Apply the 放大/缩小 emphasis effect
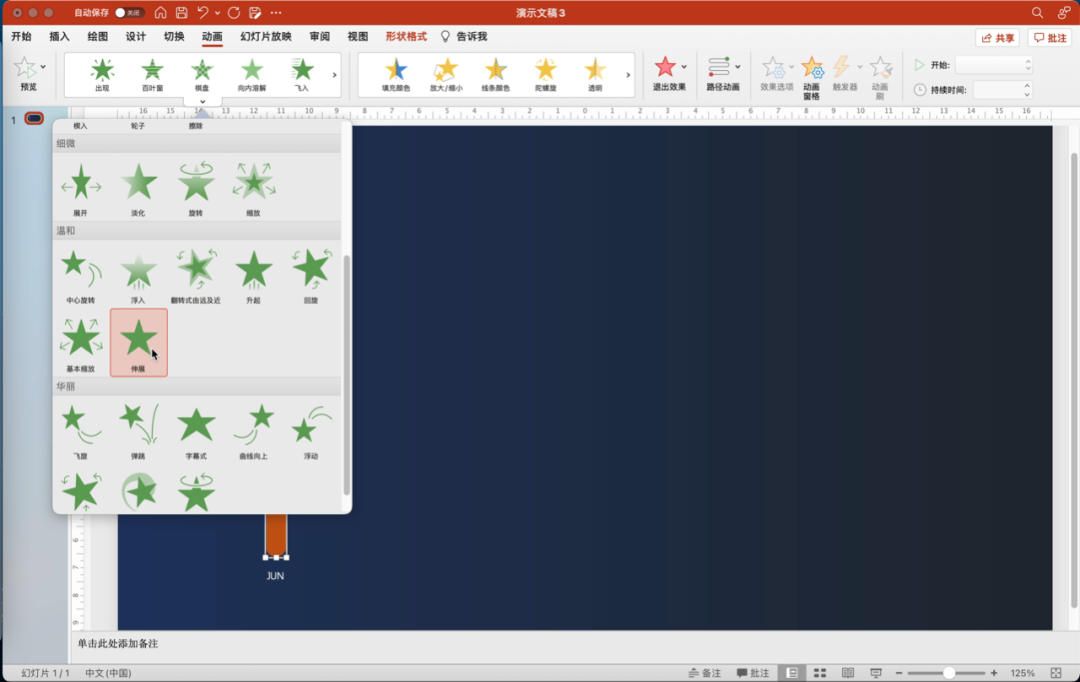The width and height of the screenshot is (1080, 682). 446,74
